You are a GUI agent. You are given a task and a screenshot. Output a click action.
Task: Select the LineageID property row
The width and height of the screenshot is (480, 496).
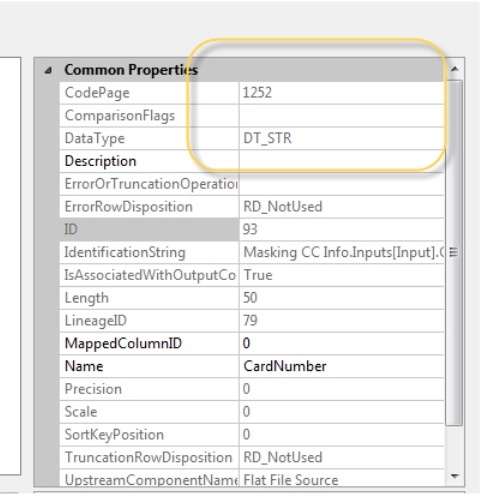[x=252, y=321]
